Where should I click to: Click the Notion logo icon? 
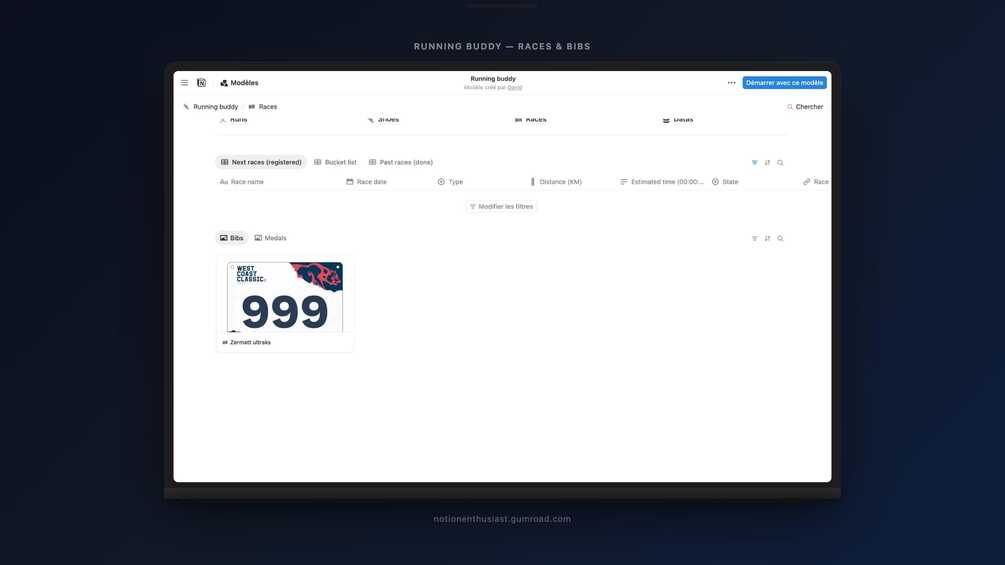201,83
